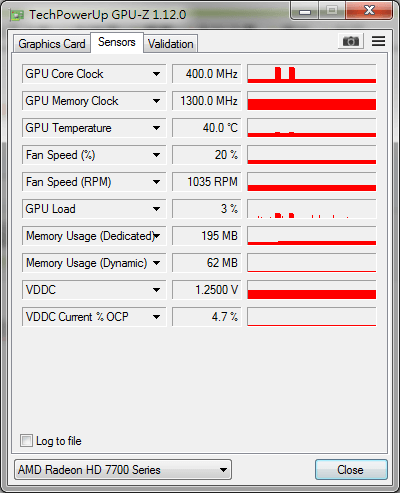Click the 40.0 °C temperature value field

point(207,128)
